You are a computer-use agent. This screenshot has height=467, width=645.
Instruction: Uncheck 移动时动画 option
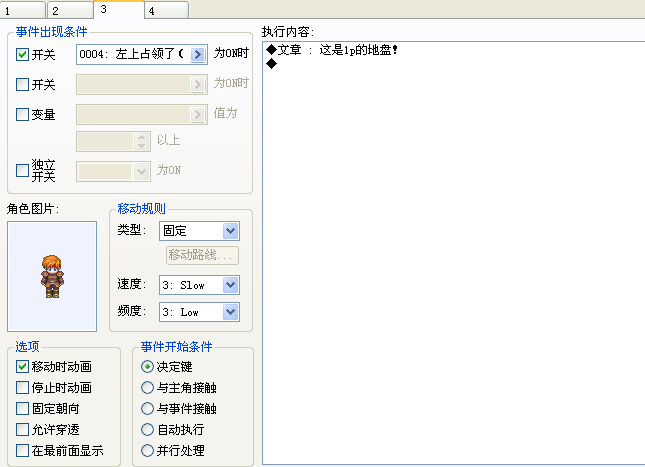[22, 366]
